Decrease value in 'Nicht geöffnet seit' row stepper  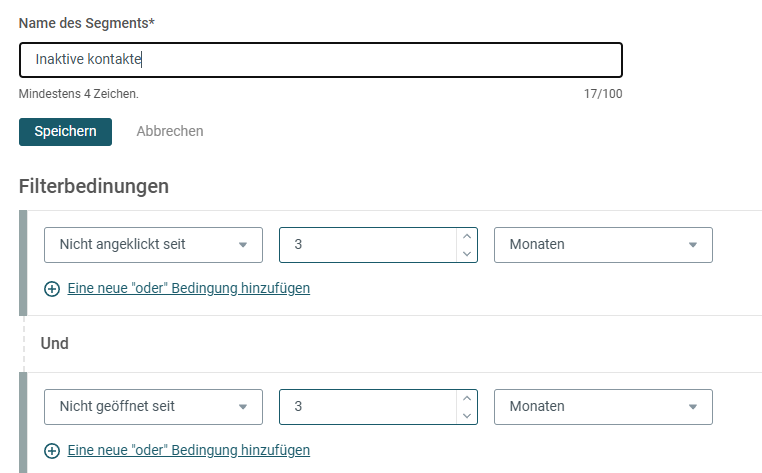[467, 416]
